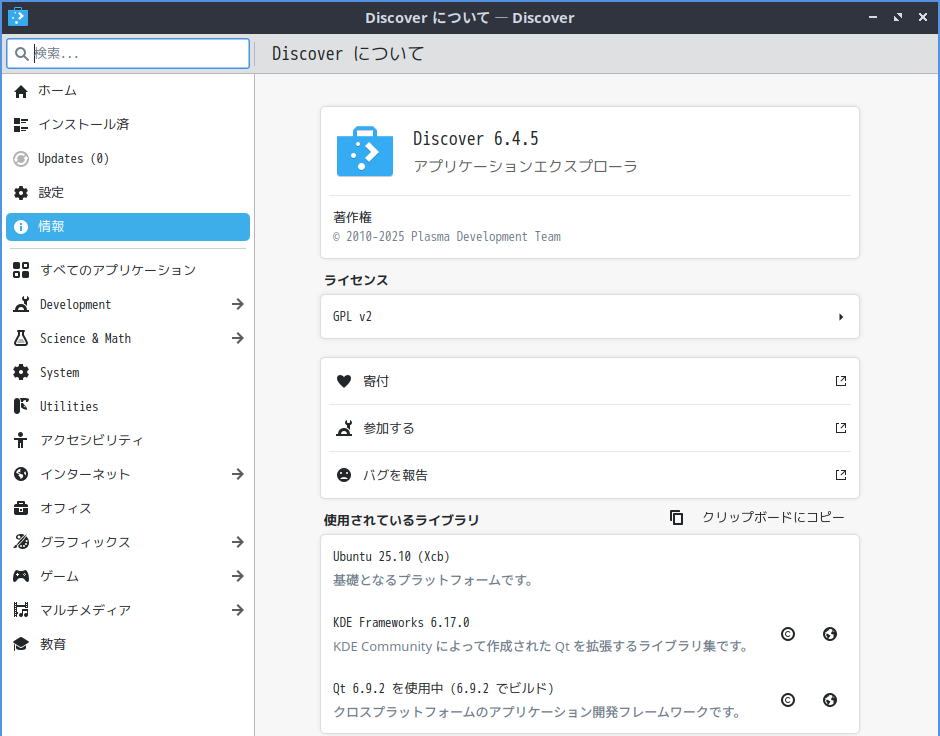Open KDE Frameworks website via globe icon
The height and width of the screenshot is (736, 940).
coord(830,634)
